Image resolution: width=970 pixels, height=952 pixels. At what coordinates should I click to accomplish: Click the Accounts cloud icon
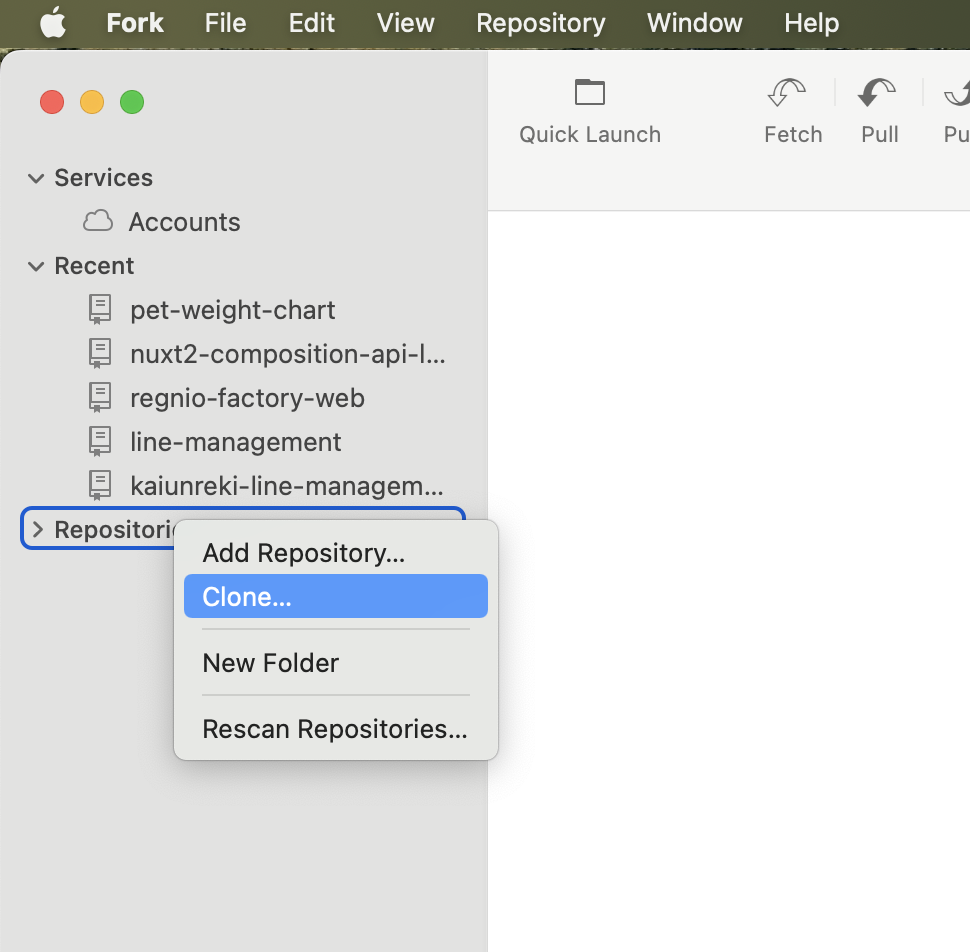click(98, 221)
